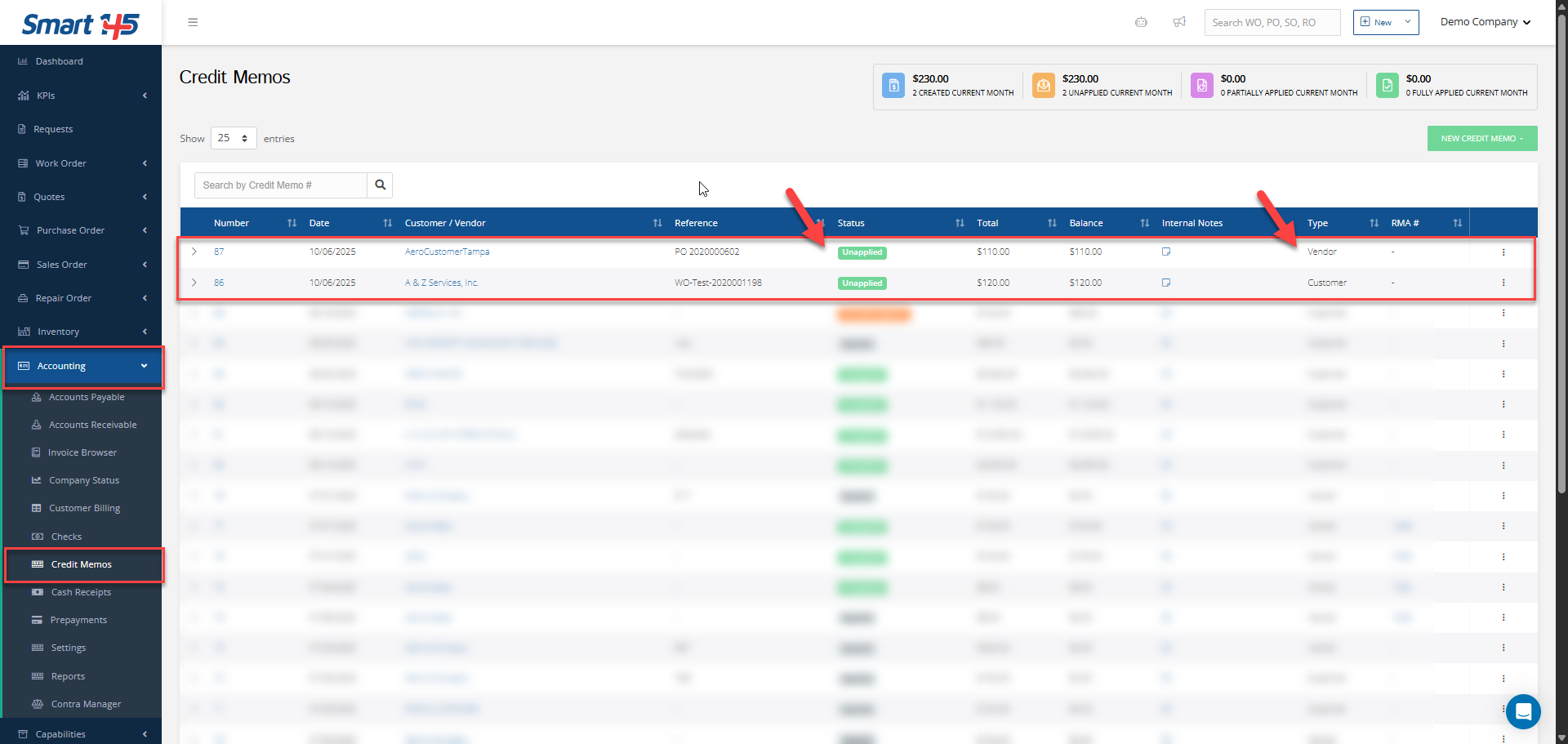This screenshot has height=744, width=1568.
Task: Open the Show entries count dropdown
Action: 234,138
